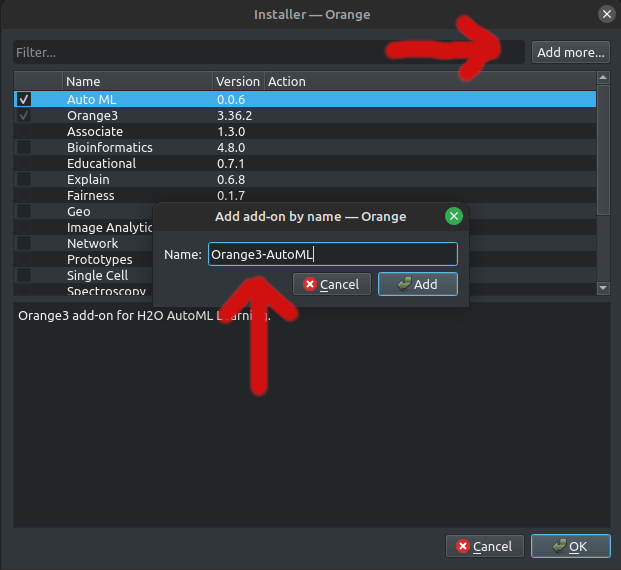Select the Prototypes add-on row
621x570 pixels.
(x=83, y=259)
